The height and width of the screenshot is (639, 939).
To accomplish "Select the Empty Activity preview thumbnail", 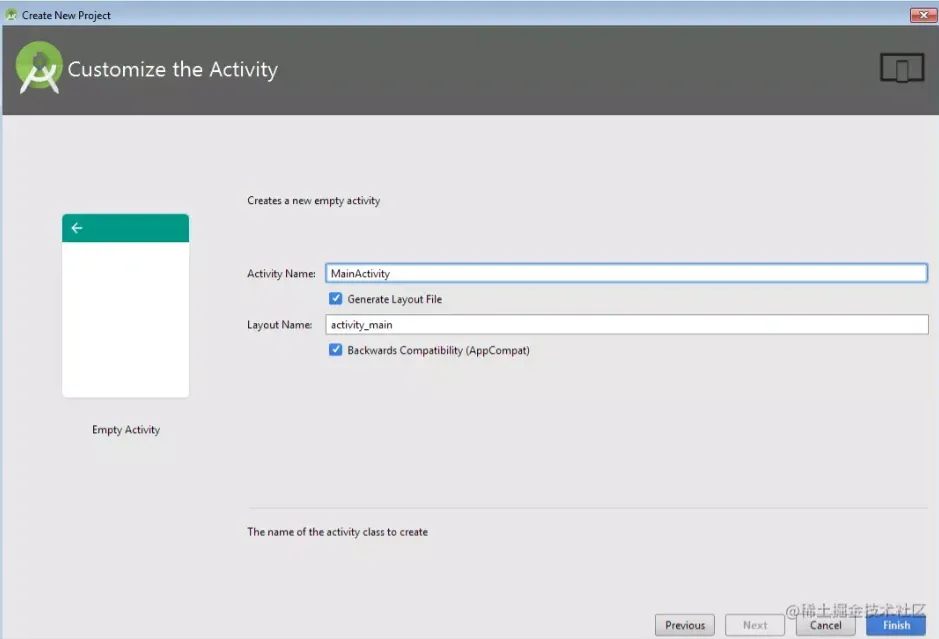I will (125, 305).
